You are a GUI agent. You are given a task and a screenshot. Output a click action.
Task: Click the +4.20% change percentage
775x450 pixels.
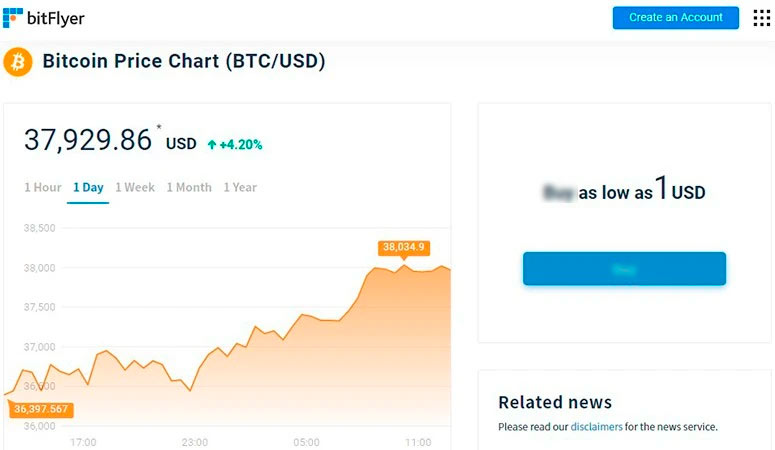coord(241,144)
